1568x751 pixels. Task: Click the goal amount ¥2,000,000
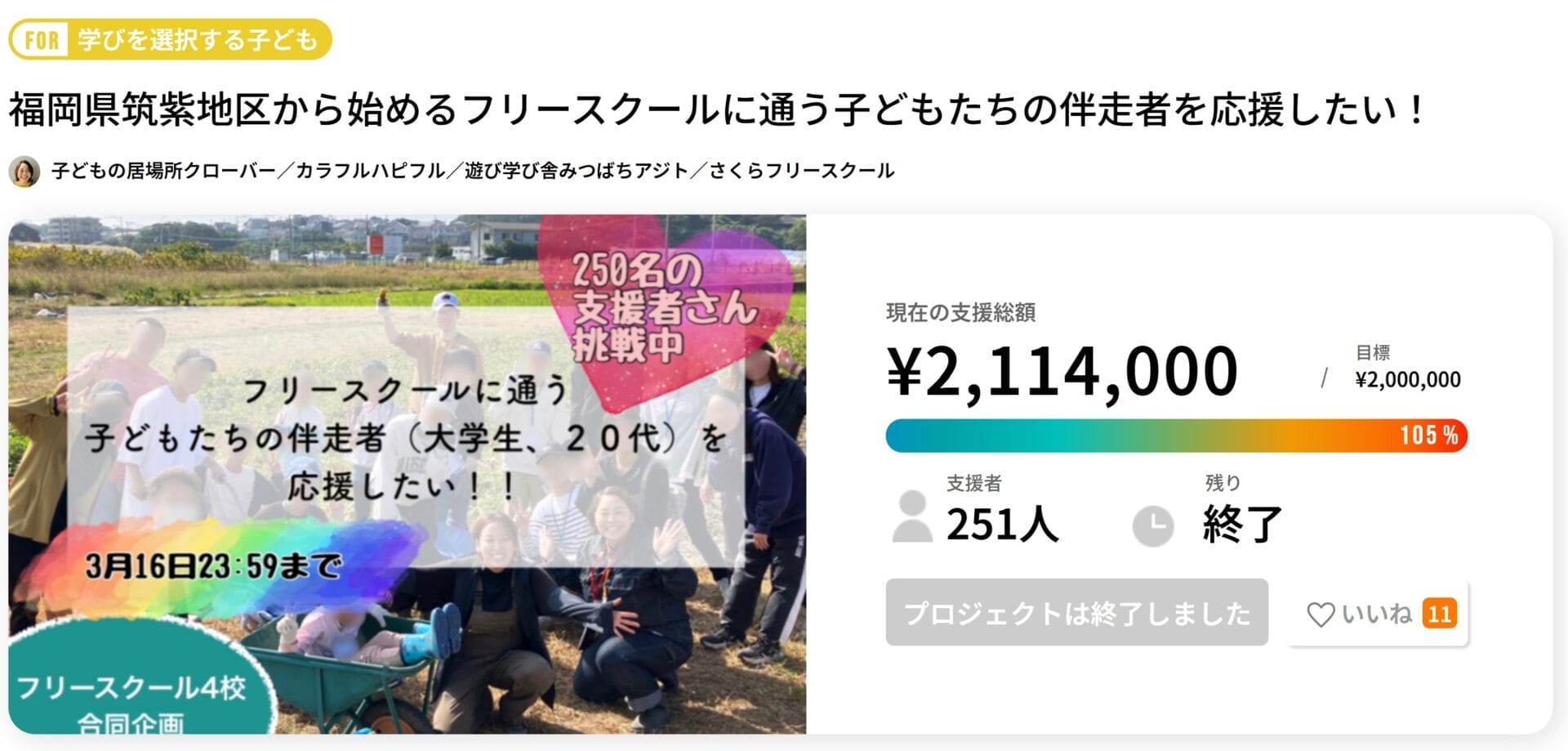point(1407,380)
